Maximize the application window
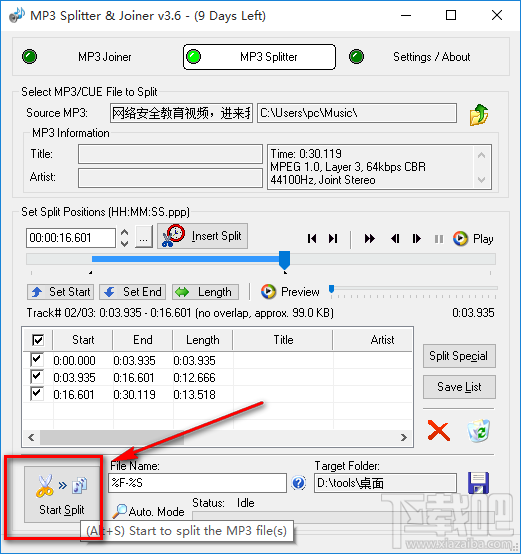The height and width of the screenshot is (554, 521). pos(451,15)
